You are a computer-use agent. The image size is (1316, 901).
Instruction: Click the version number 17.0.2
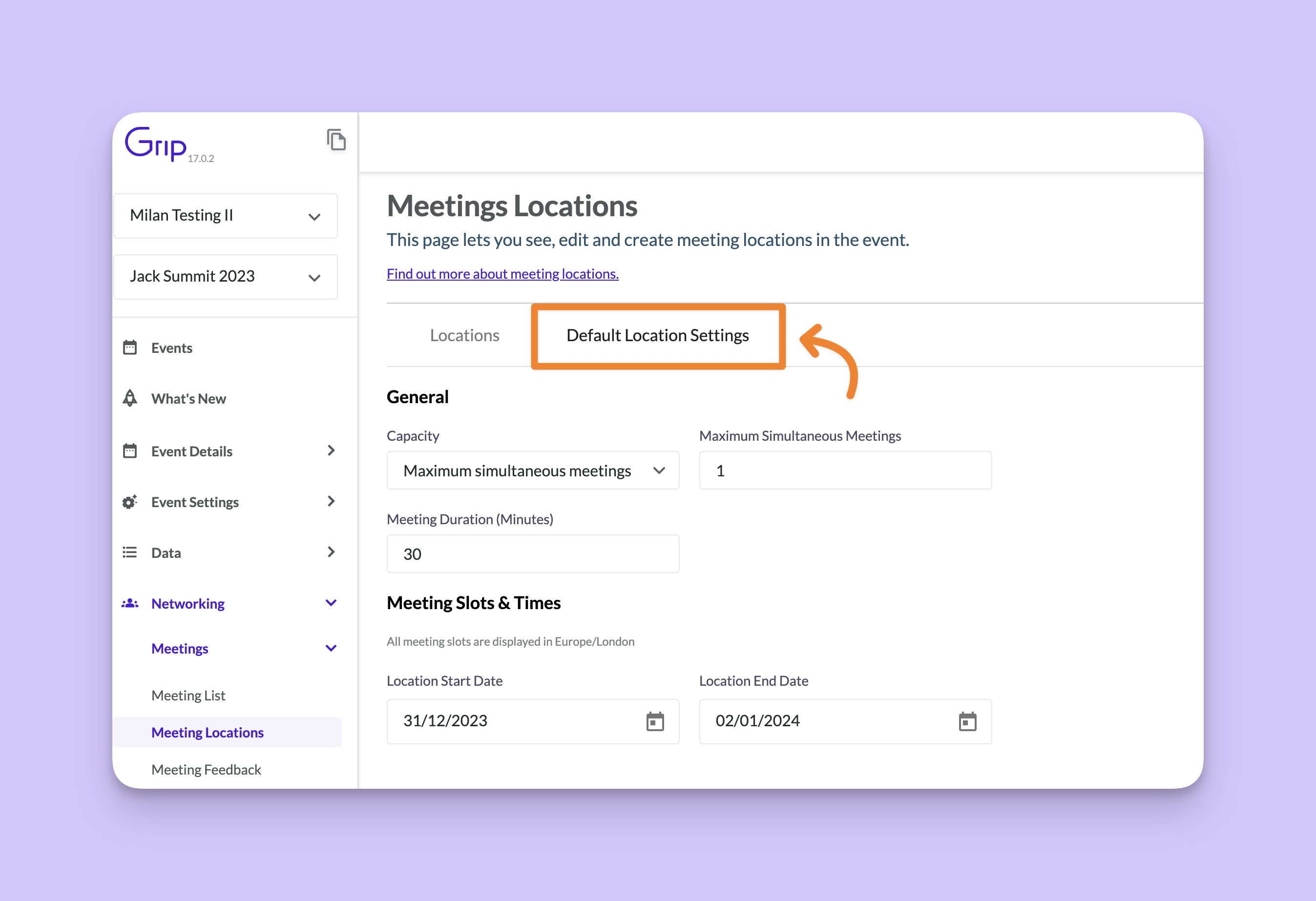click(201, 159)
